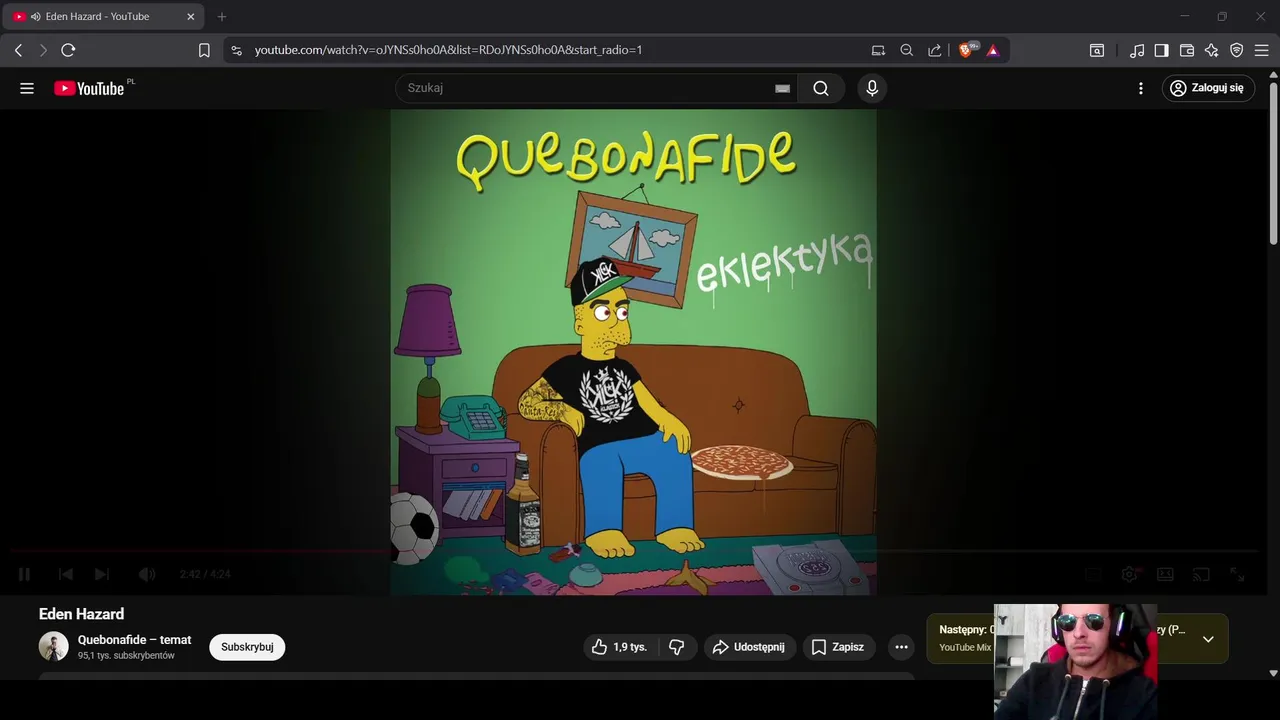
Task: Open Brave VPN shield icon
Action: (x=1237, y=50)
